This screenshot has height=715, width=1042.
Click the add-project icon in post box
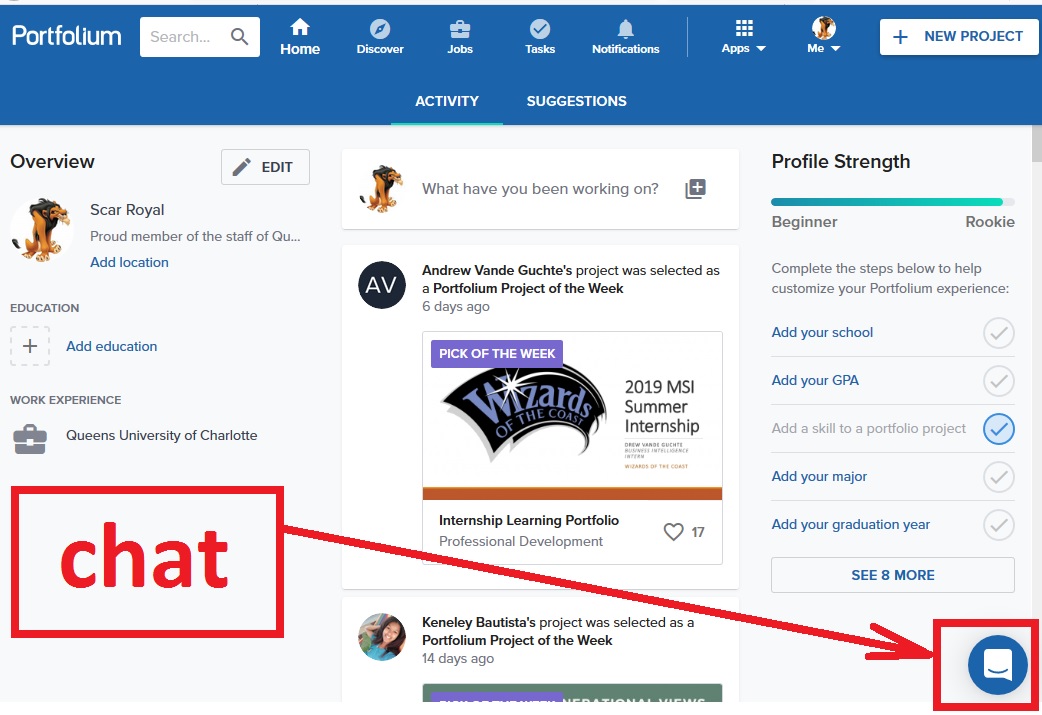695,189
